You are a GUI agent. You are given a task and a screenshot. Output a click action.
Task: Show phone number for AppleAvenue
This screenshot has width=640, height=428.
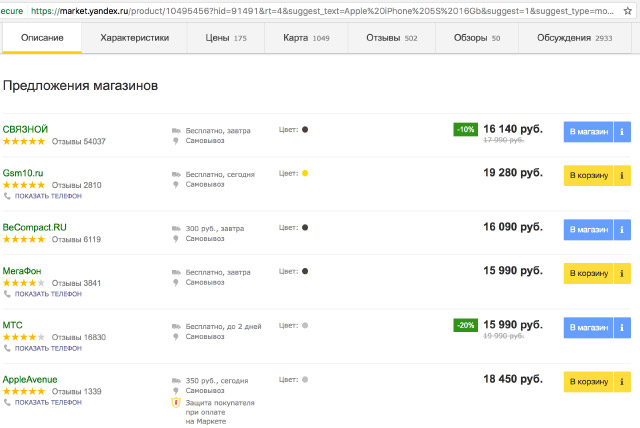(48, 402)
